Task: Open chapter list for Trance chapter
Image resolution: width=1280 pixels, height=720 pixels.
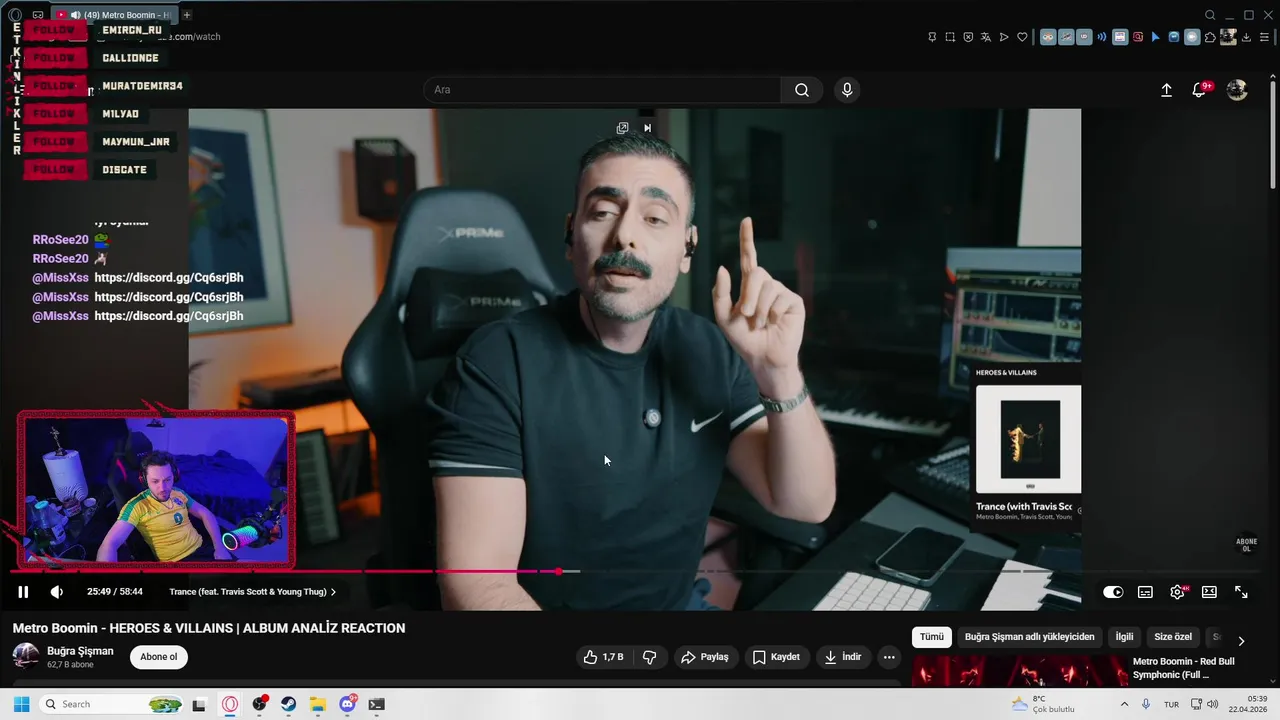Action: click(253, 592)
